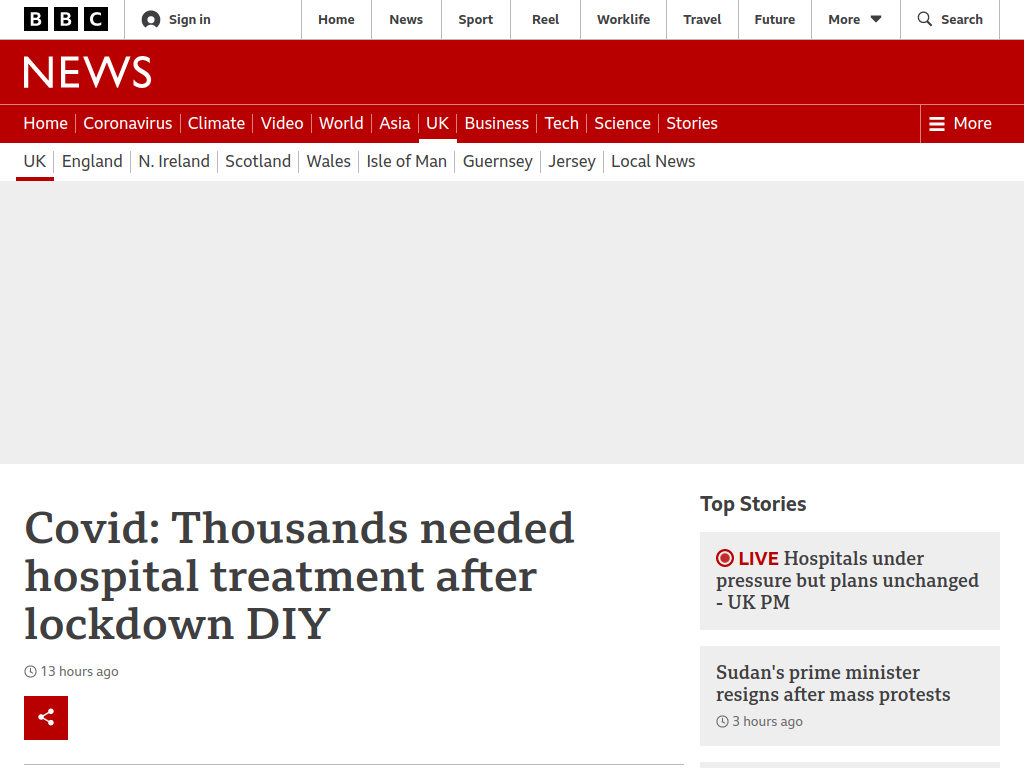This screenshot has height=768, width=1024.
Task: Click the hamburger menu icon beside More
Action: click(937, 123)
